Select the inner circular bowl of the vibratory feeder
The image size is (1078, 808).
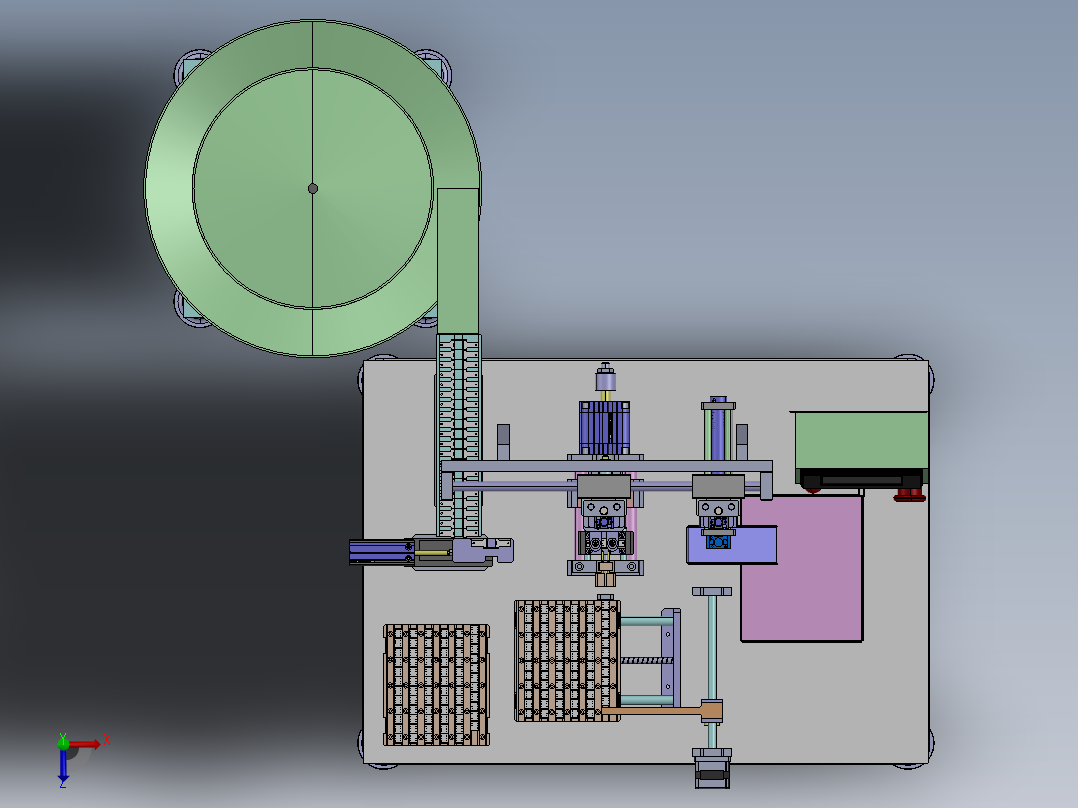coord(313,188)
